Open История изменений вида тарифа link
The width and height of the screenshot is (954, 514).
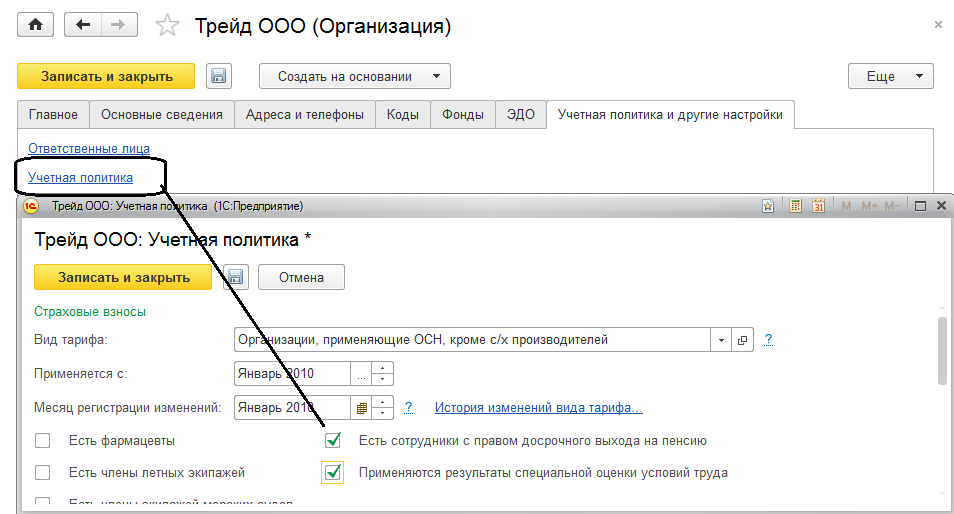coord(538,408)
